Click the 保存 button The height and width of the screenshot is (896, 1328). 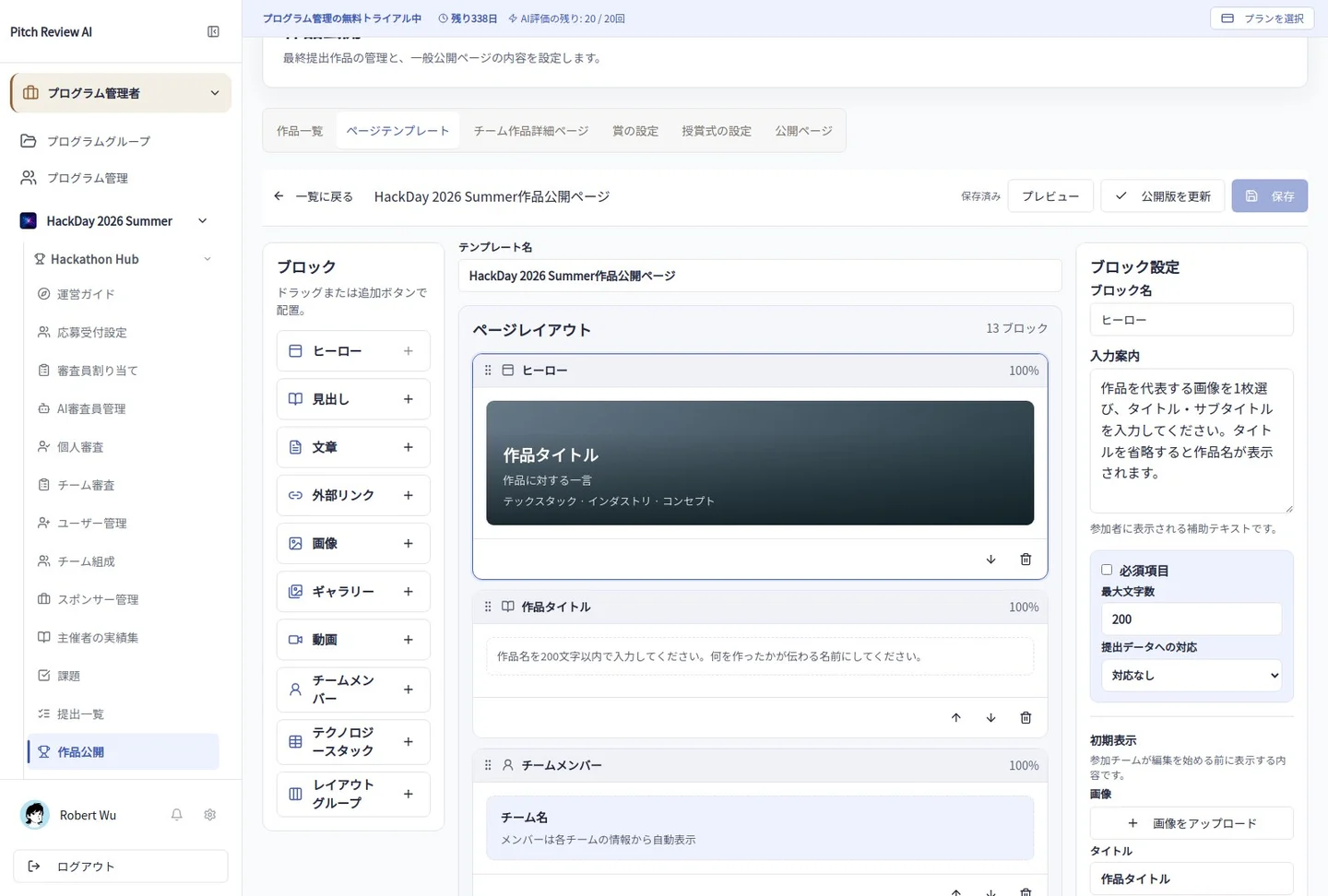pyautogui.click(x=1270, y=196)
